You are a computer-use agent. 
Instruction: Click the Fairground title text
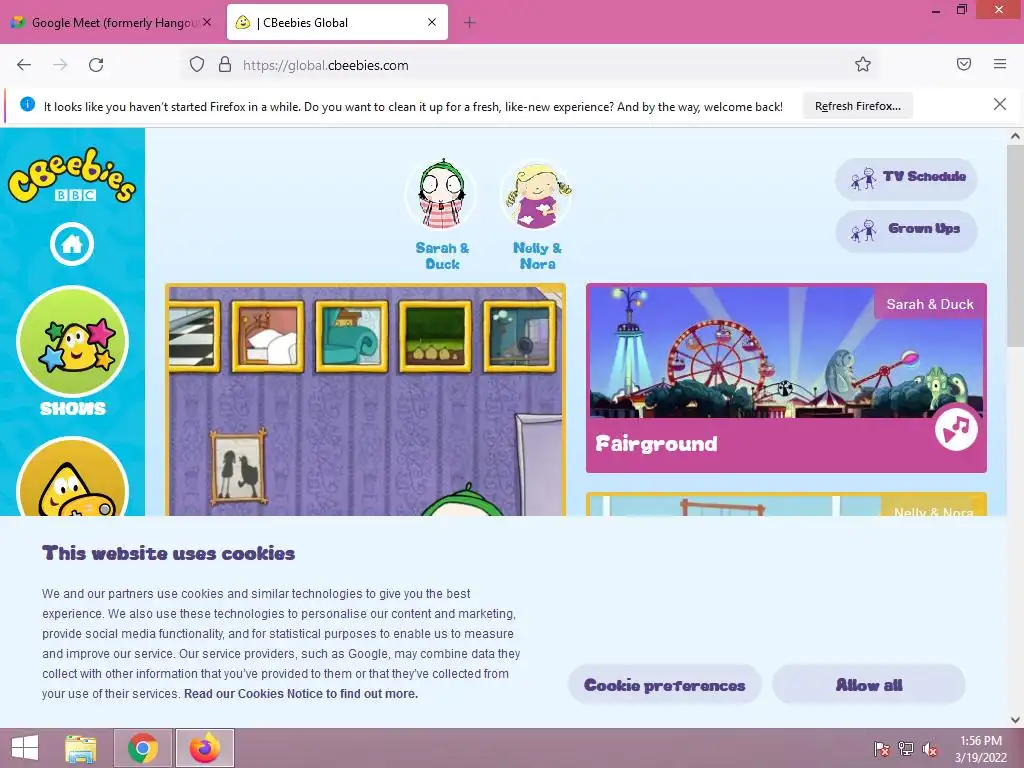click(656, 444)
